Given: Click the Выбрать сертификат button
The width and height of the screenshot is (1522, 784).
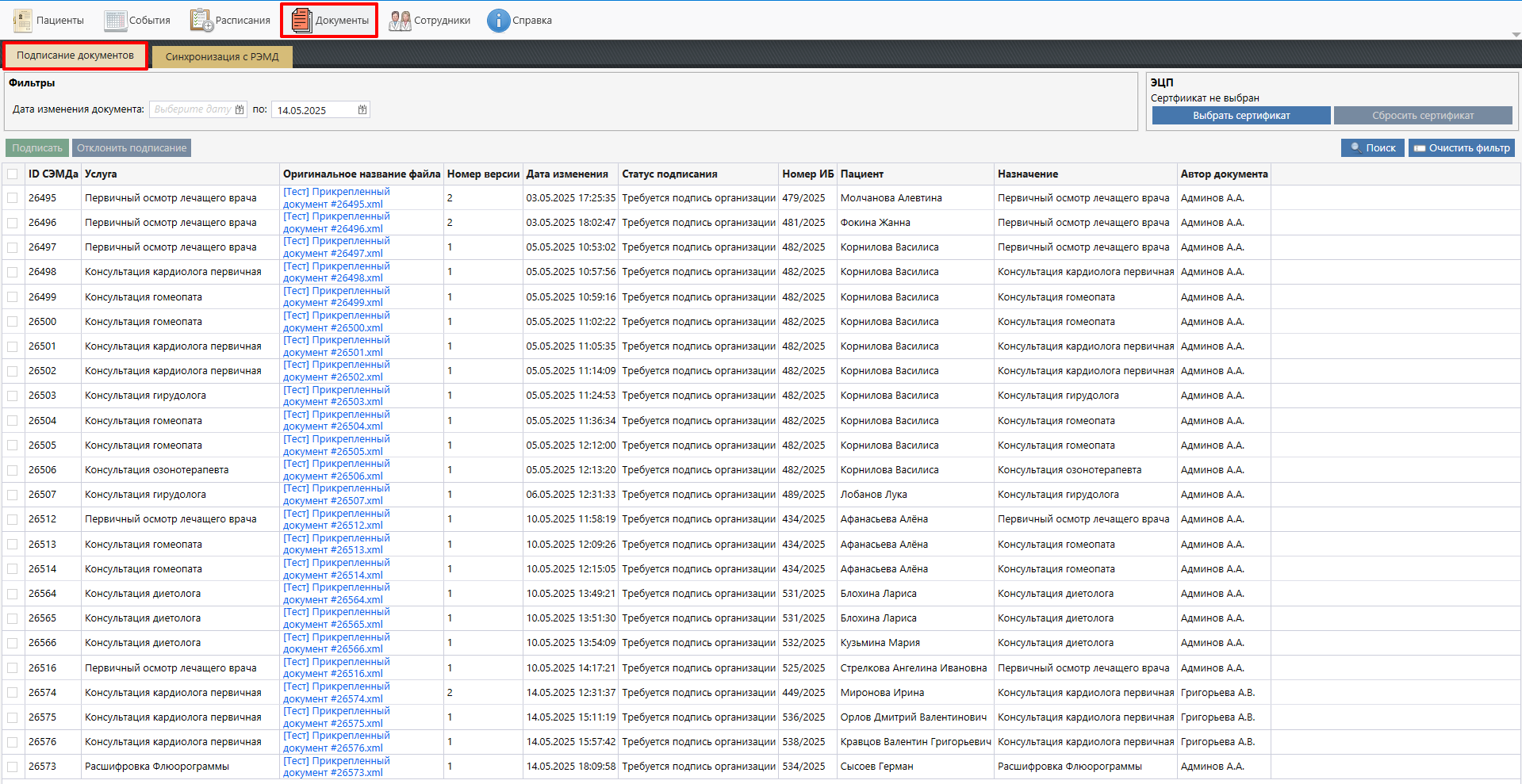Looking at the screenshot, I should tap(1240, 116).
